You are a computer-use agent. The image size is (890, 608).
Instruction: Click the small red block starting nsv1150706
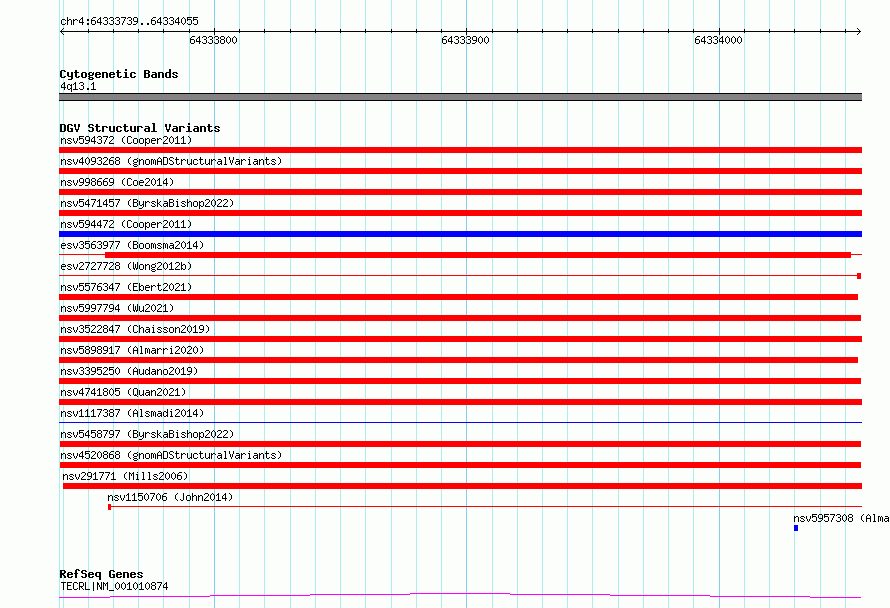110,507
